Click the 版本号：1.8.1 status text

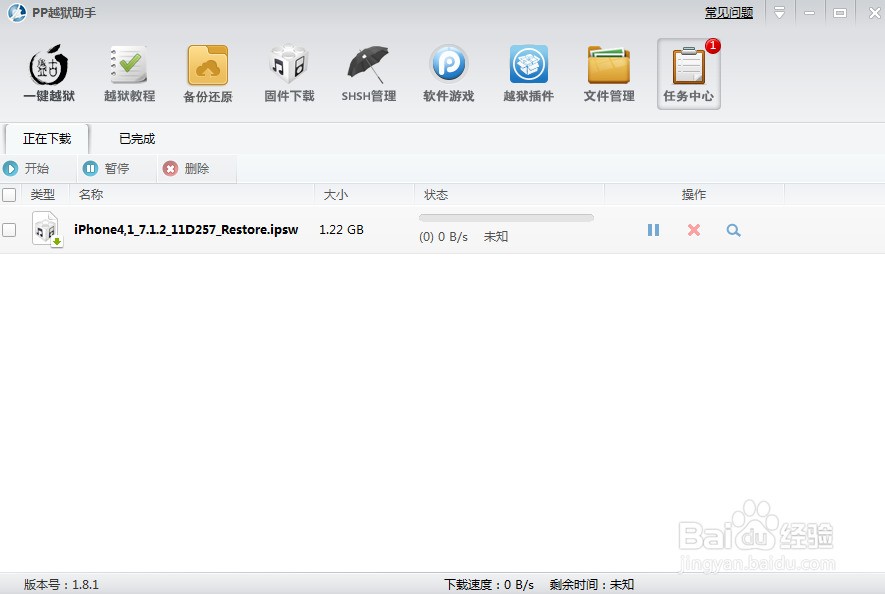[x=61, y=584]
